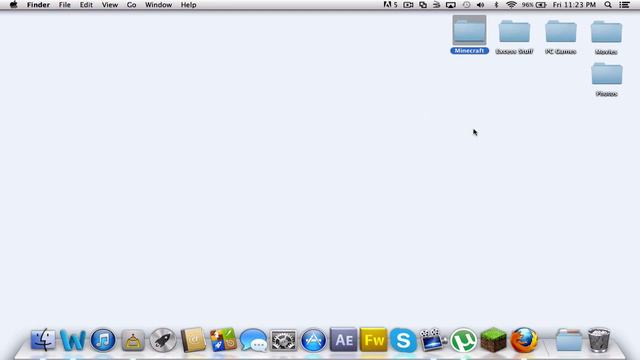
Task: Open the Finder menu
Action: 38,5
